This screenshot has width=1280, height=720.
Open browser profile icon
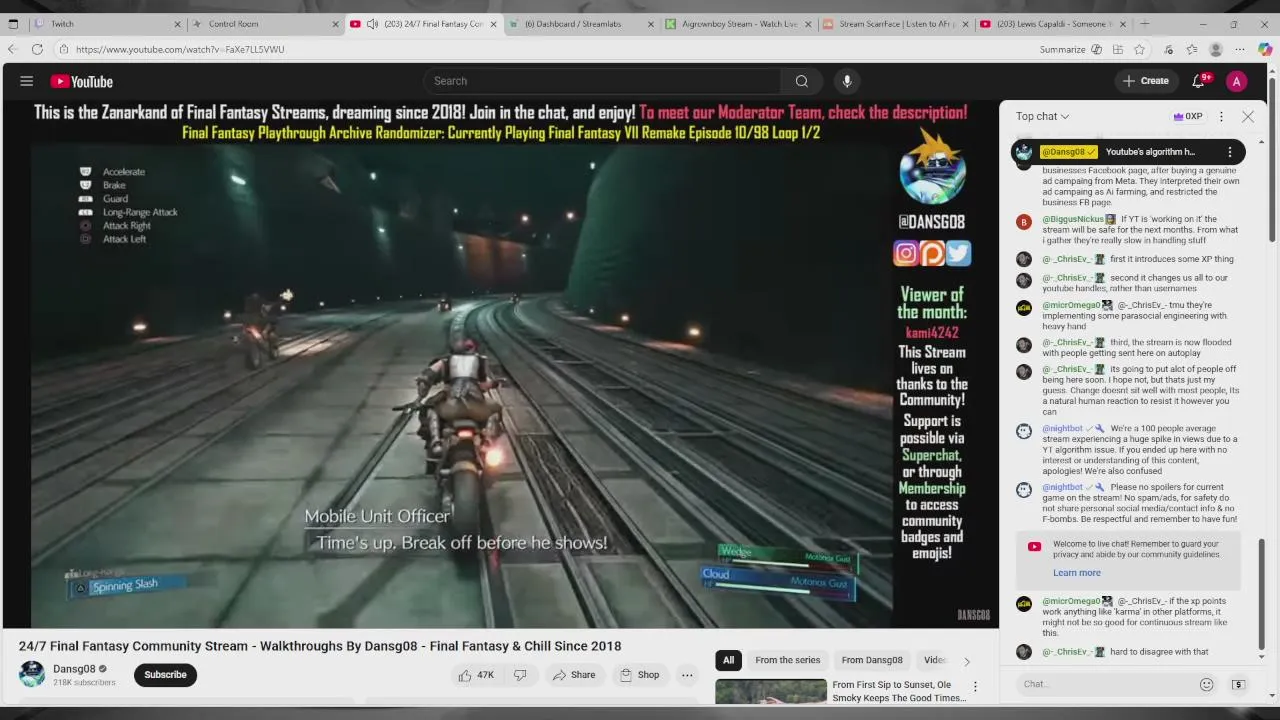(1216, 49)
